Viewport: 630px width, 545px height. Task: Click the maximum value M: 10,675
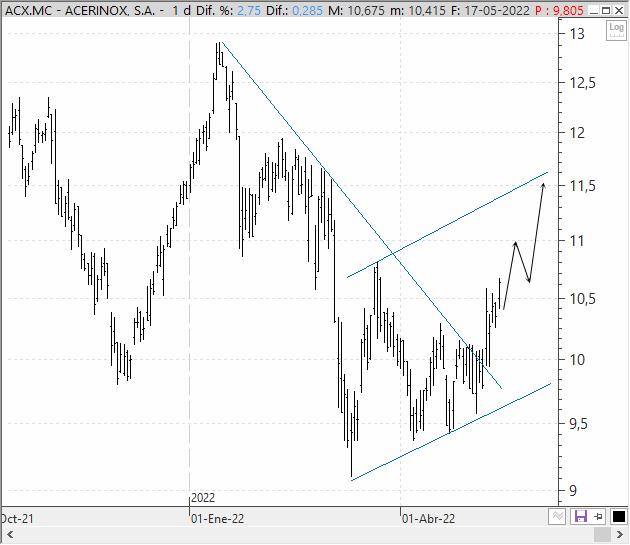(356, 10)
